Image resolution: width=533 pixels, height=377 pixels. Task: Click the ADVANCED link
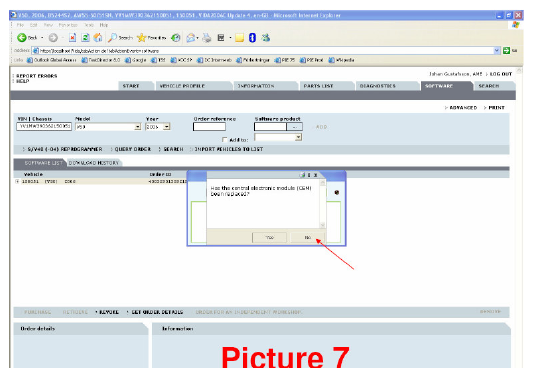tap(463, 108)
